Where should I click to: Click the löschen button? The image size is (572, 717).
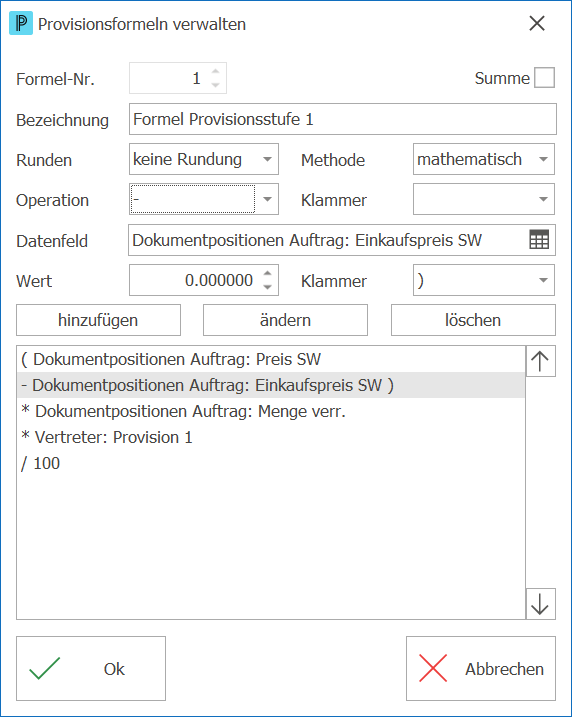[473, 320]
